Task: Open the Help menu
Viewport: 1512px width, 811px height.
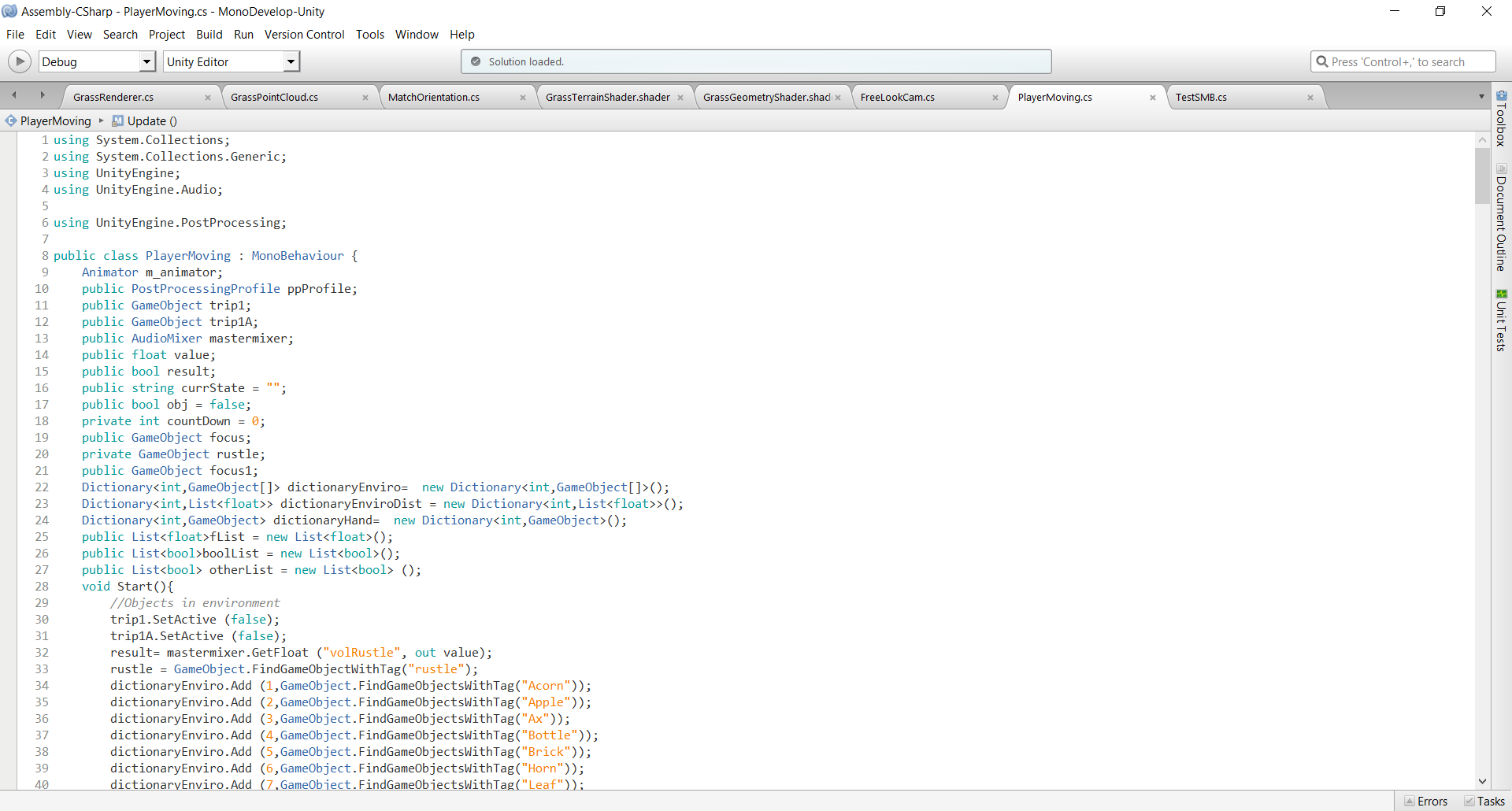Action: pyautogui.click(x=462, y=35)
